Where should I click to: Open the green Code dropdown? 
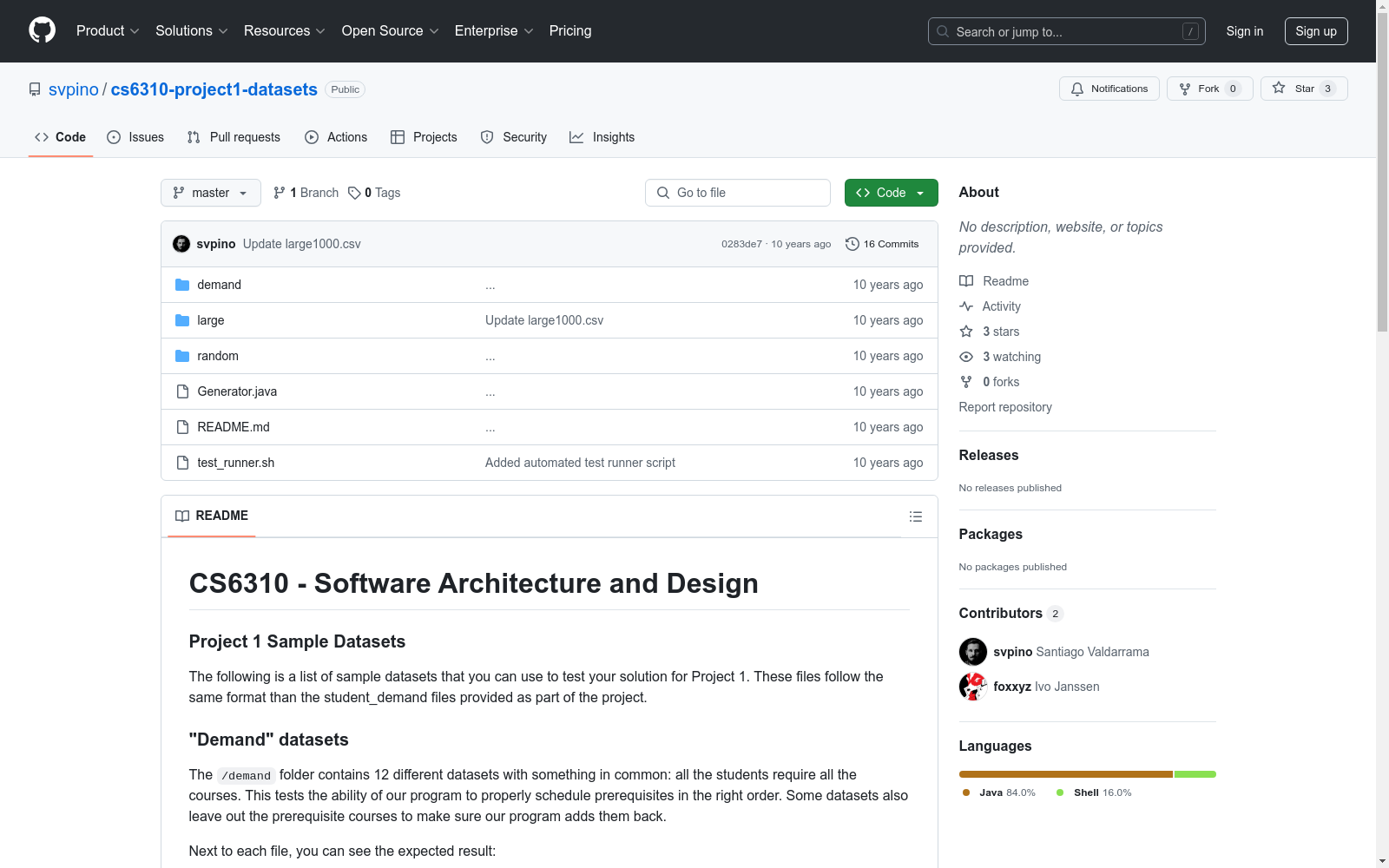coord(892,193)
